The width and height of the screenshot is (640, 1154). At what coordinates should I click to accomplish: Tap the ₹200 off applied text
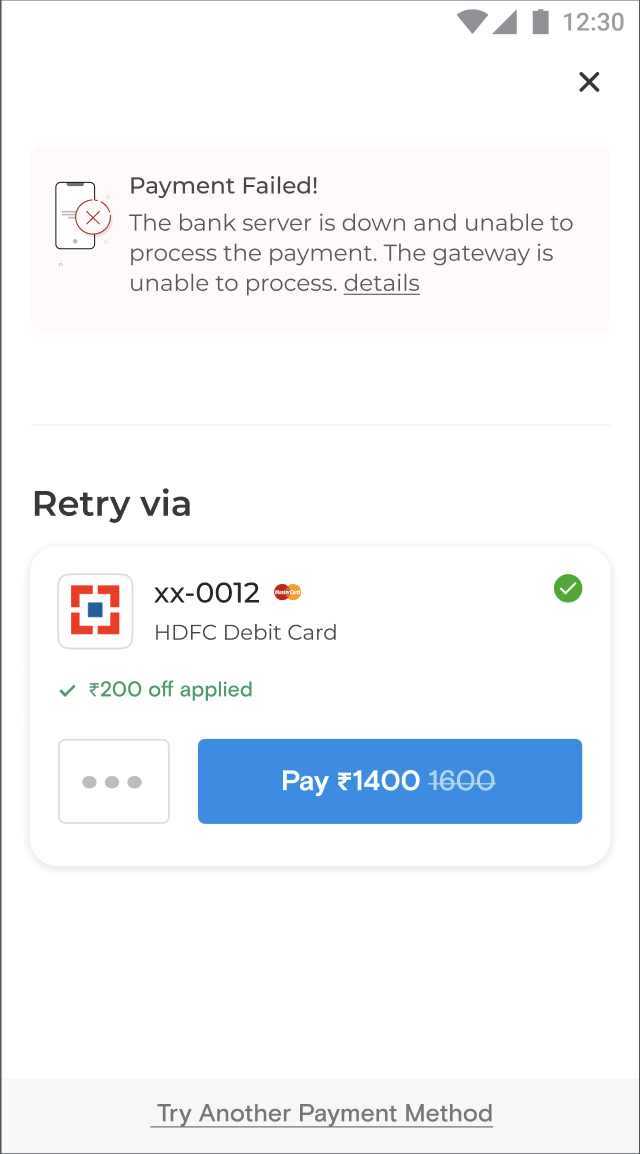tap(171, 689)
